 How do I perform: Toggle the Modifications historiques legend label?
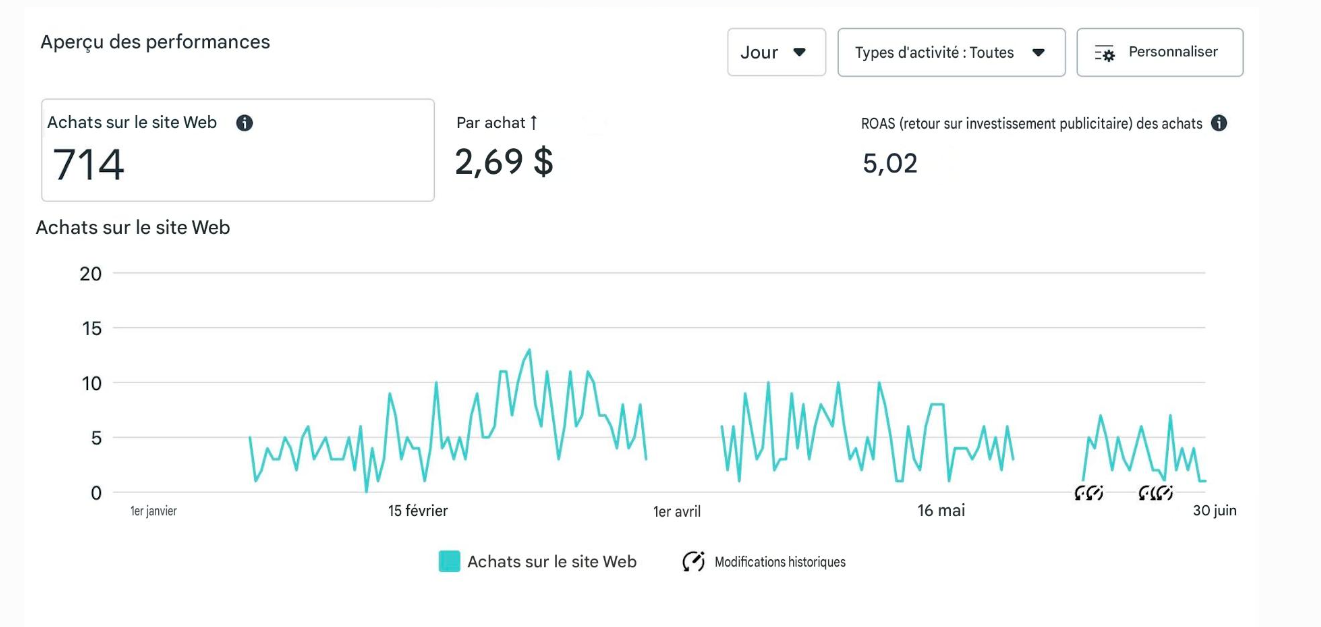point(780,562)
